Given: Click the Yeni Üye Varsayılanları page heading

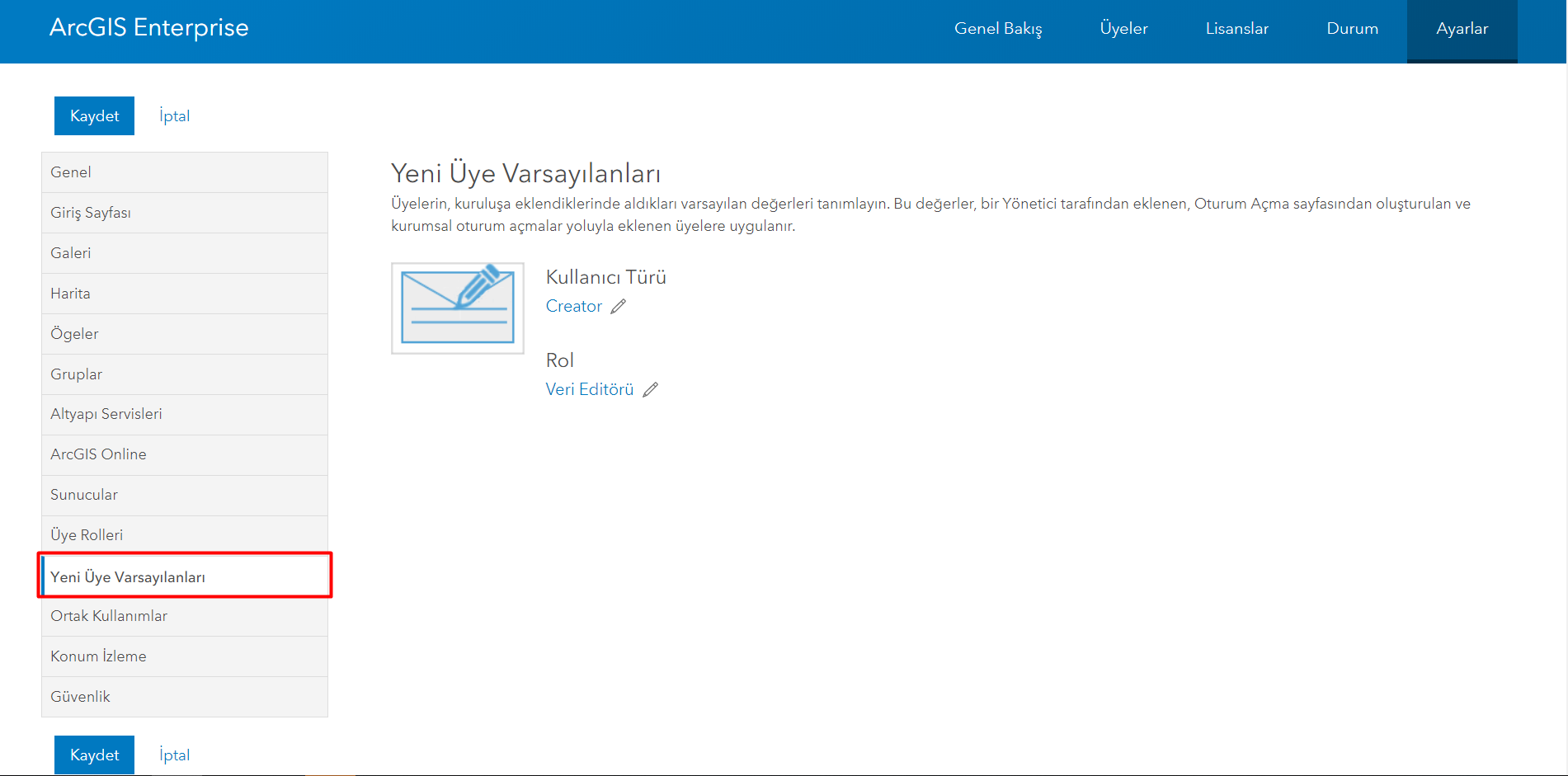Looking at the screenshot, I should click(x=525, y=174).
